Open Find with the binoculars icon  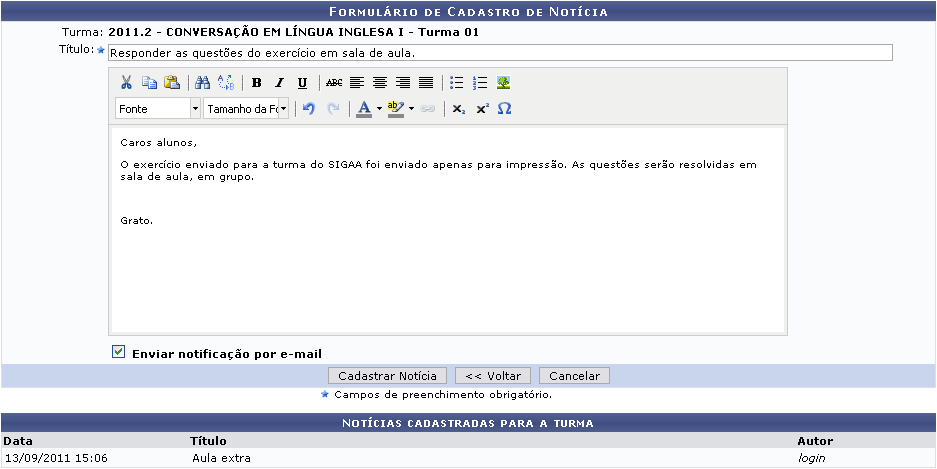point(203,83)
